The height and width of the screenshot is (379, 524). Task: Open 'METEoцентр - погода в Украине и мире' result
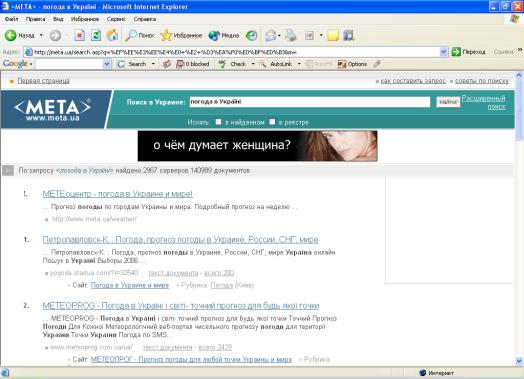click(118, 194)
